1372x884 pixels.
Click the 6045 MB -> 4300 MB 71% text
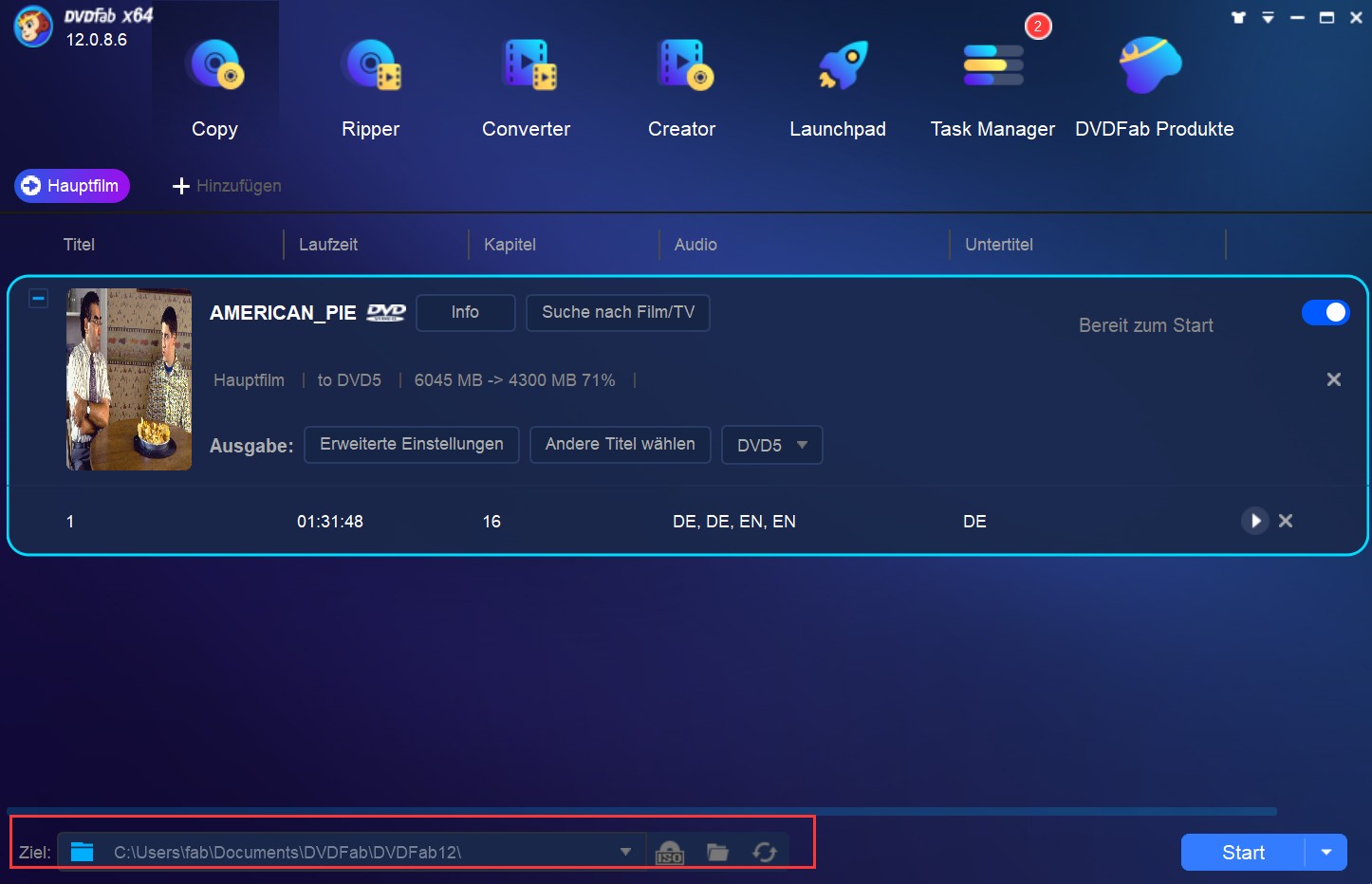(514, 380)
